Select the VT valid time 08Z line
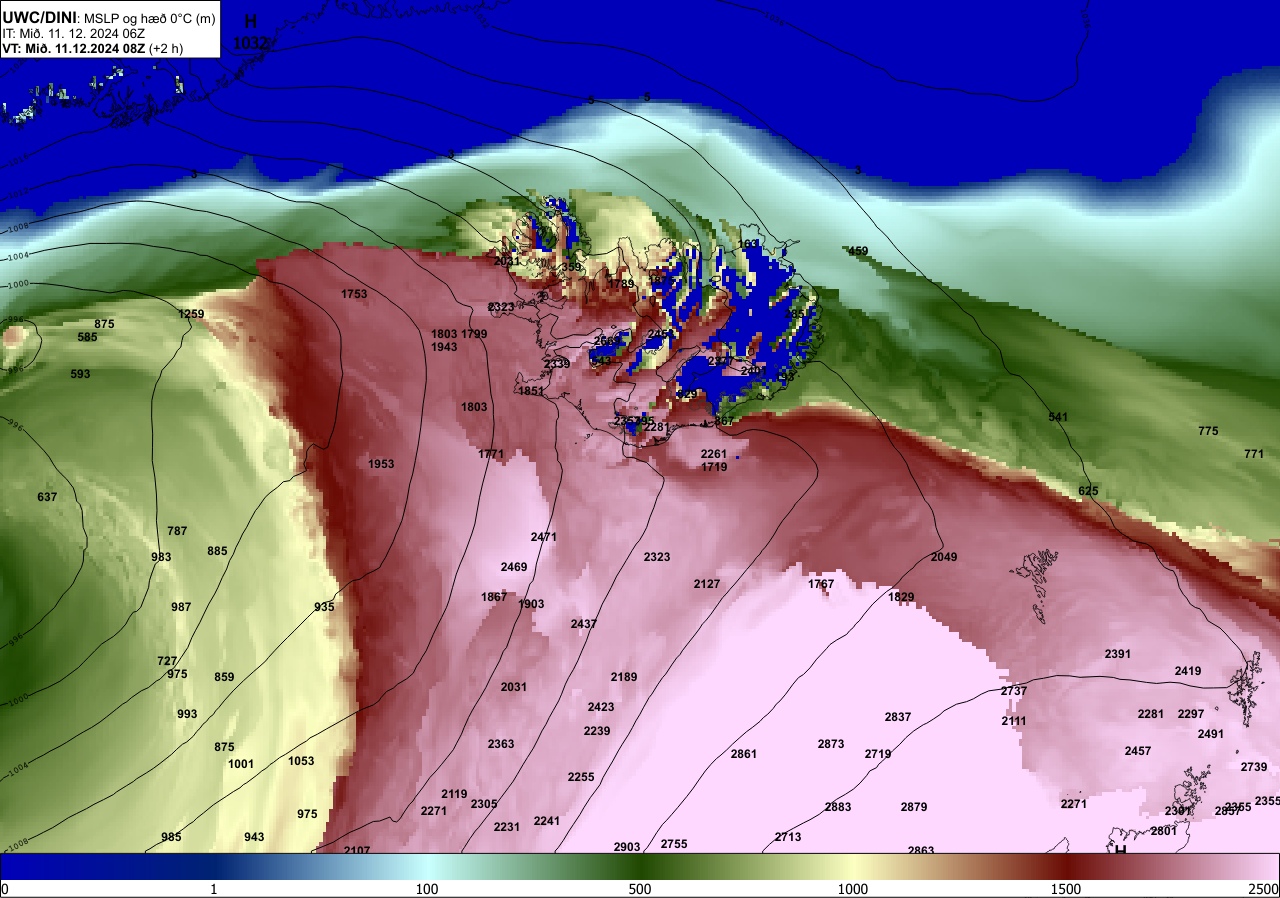This screenshot has width=1280, height=898. pos(92,48)
